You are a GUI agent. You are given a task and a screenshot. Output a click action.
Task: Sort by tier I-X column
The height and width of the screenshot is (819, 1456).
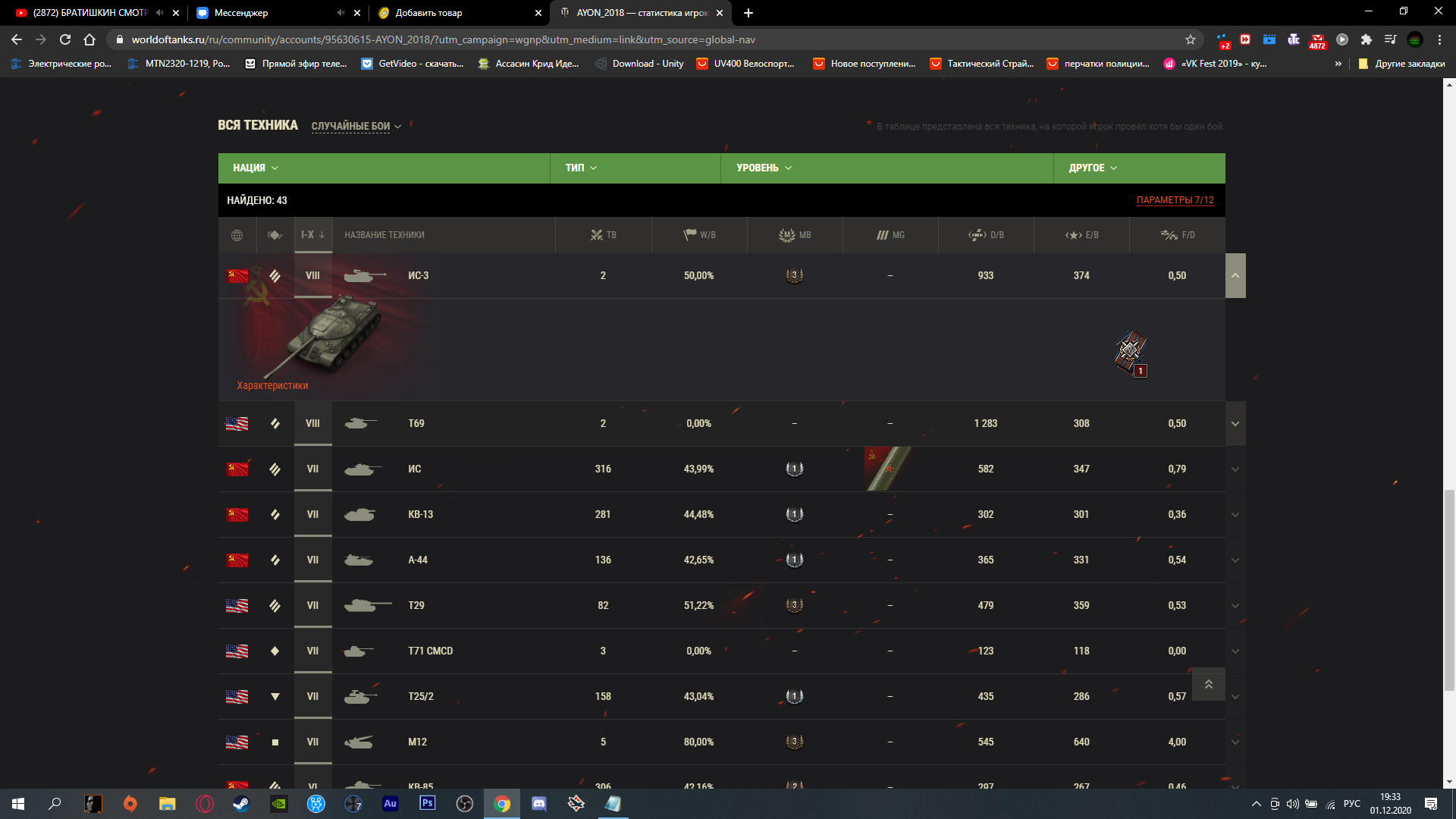312,235
